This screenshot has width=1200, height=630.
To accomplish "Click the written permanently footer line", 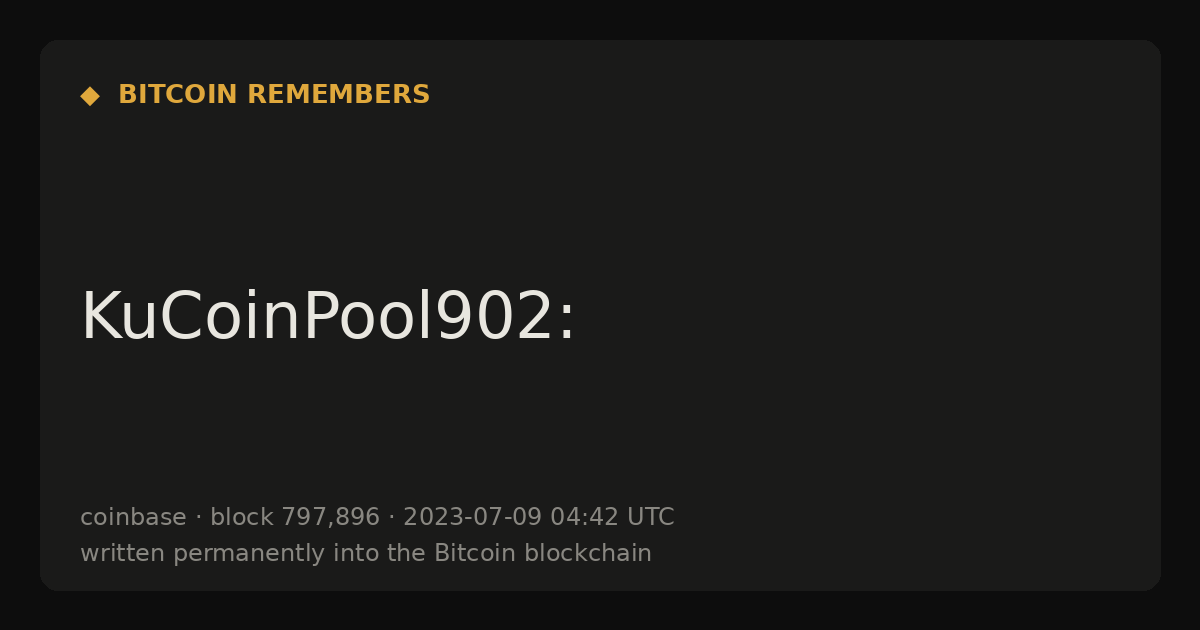I will (x=366, y=553).
